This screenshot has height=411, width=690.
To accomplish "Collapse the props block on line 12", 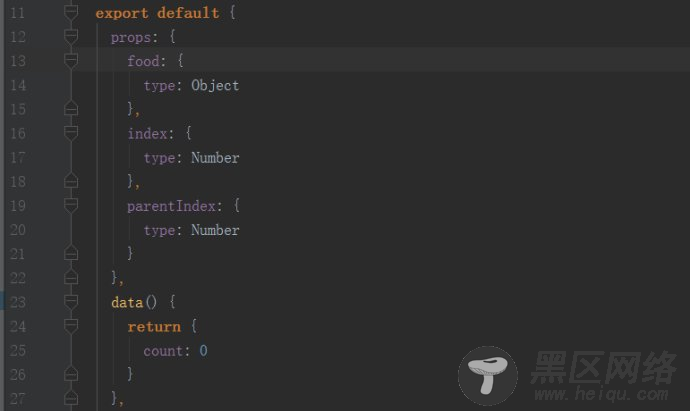I will pos(71,37).
